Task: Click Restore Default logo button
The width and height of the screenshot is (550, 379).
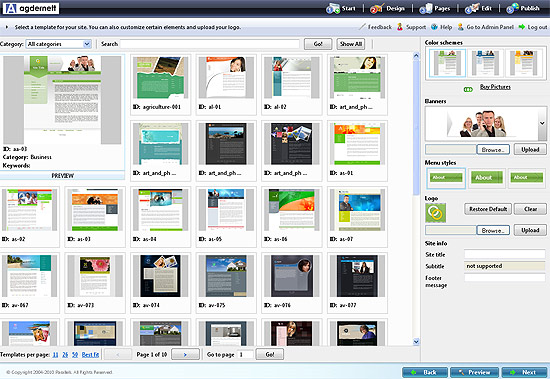Action: pyautogui.click(x=488, y=209)
